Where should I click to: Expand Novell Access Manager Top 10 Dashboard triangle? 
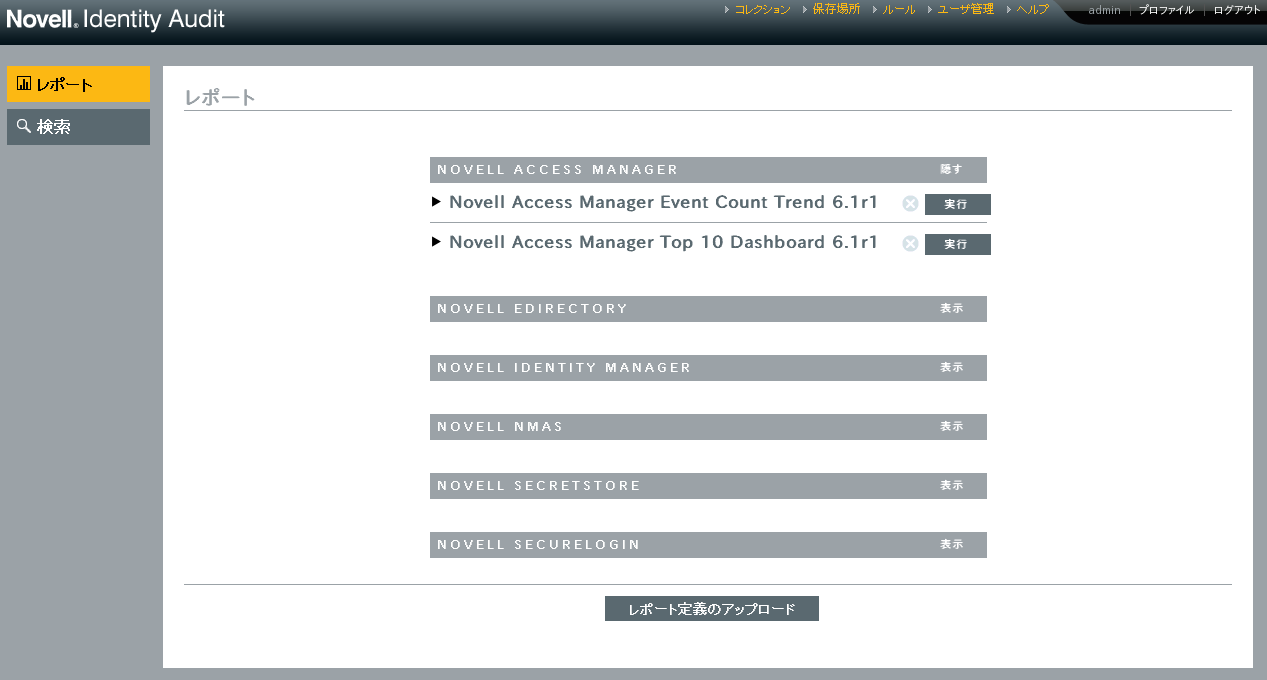coord(436,242)
